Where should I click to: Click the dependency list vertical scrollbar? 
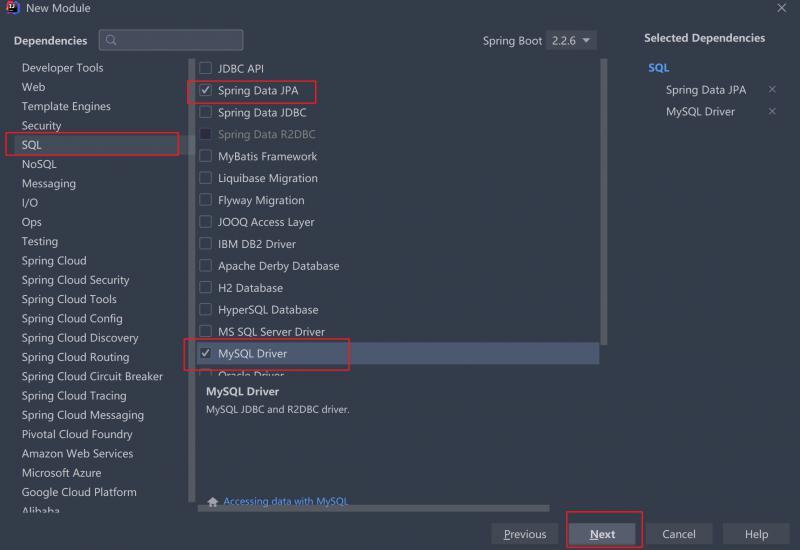click(x=604, y=202)
